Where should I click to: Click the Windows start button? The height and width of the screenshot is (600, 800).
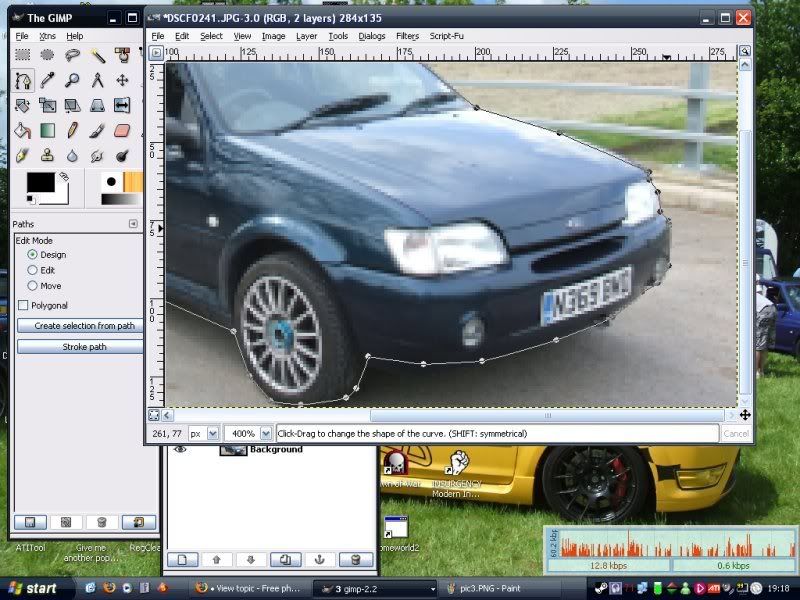pyautogui.click(x=35, y=589)
